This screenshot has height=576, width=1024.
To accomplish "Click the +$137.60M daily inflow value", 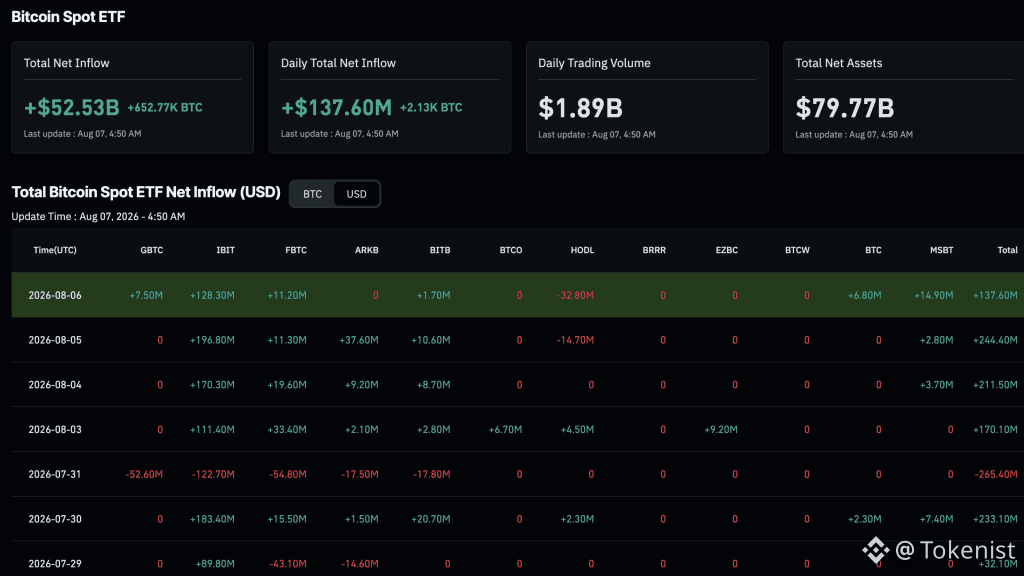I will coord(336,108).
